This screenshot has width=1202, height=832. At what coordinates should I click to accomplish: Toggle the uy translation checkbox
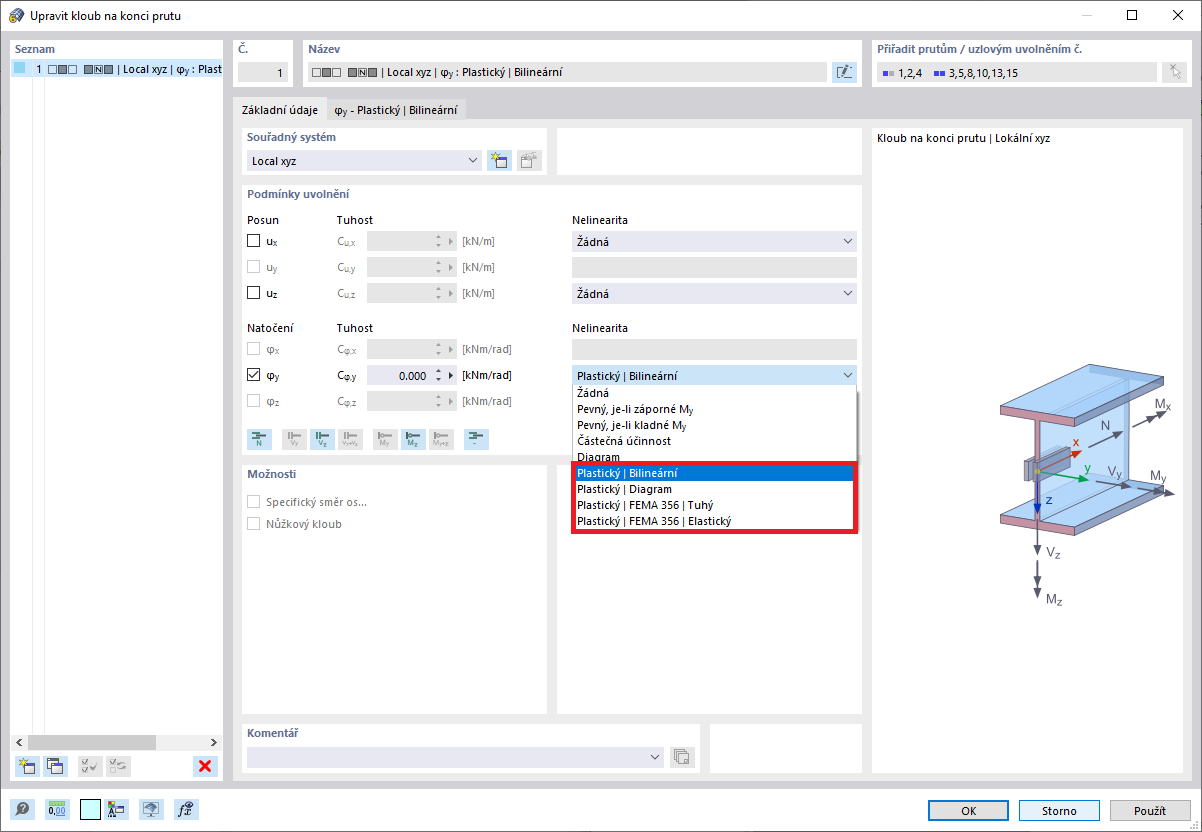254,267
